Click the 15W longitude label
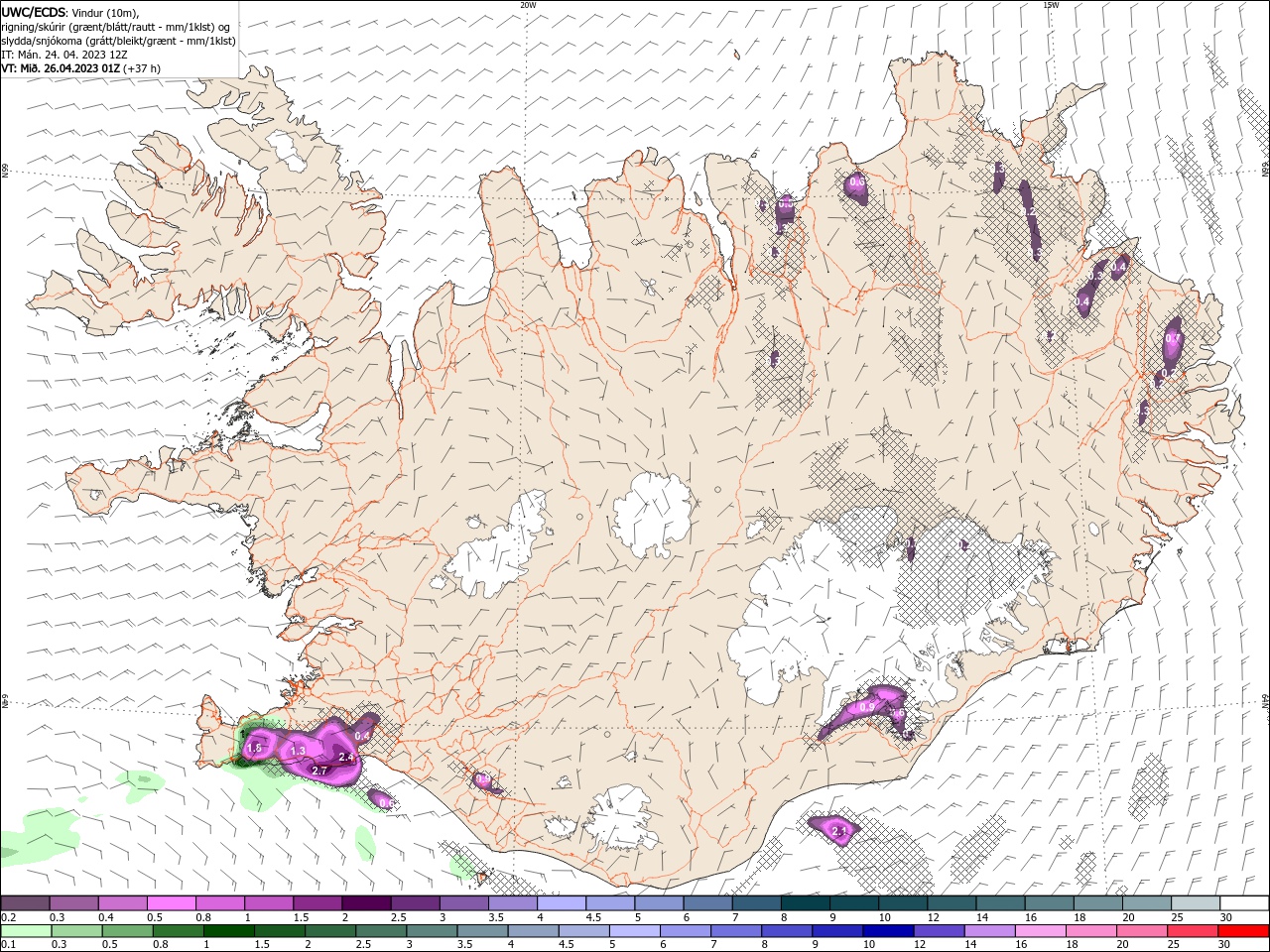Image resolution: width=1270 pixels, height=952 pixels. point(1050,5)
